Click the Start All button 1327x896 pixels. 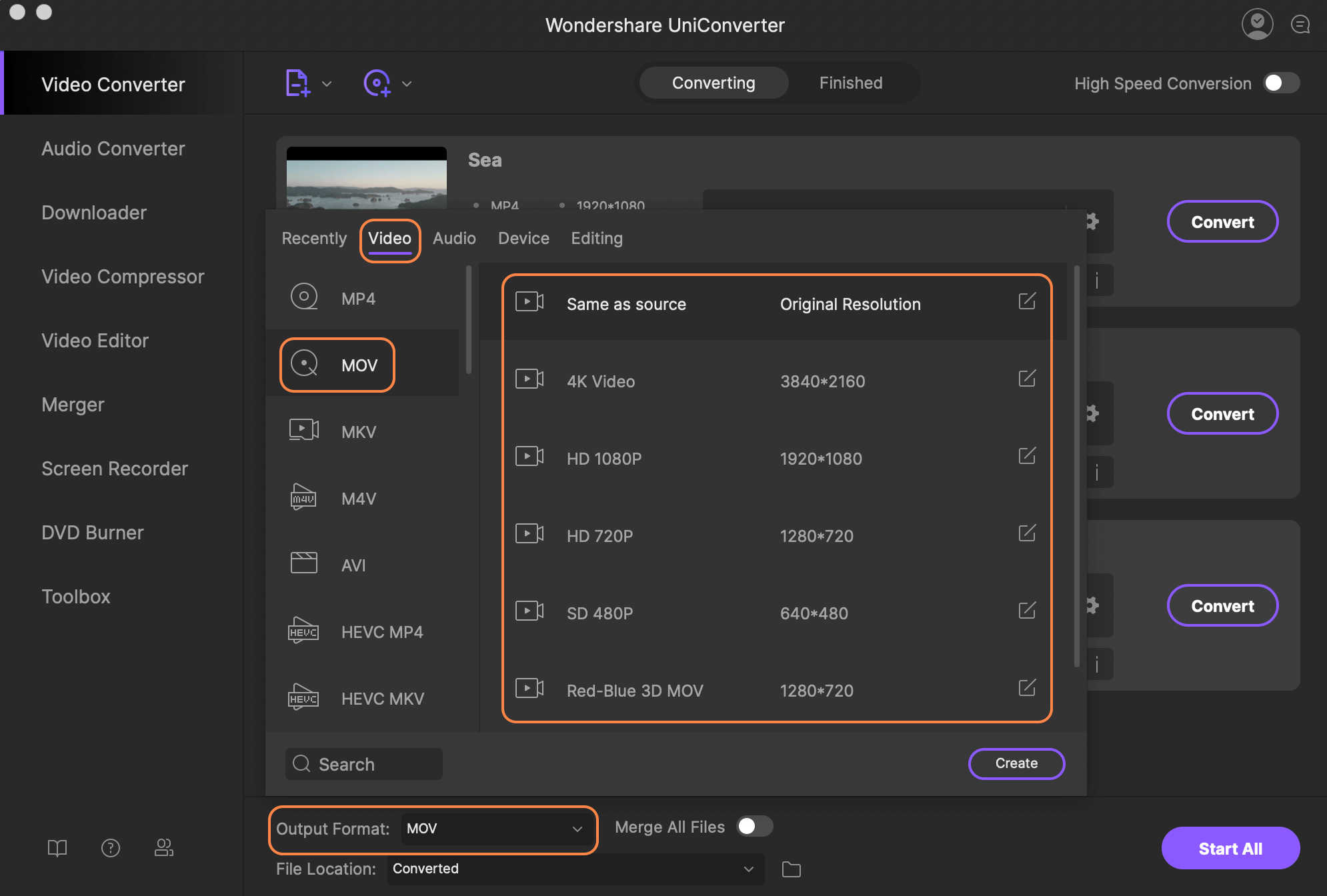[1232, 848]
